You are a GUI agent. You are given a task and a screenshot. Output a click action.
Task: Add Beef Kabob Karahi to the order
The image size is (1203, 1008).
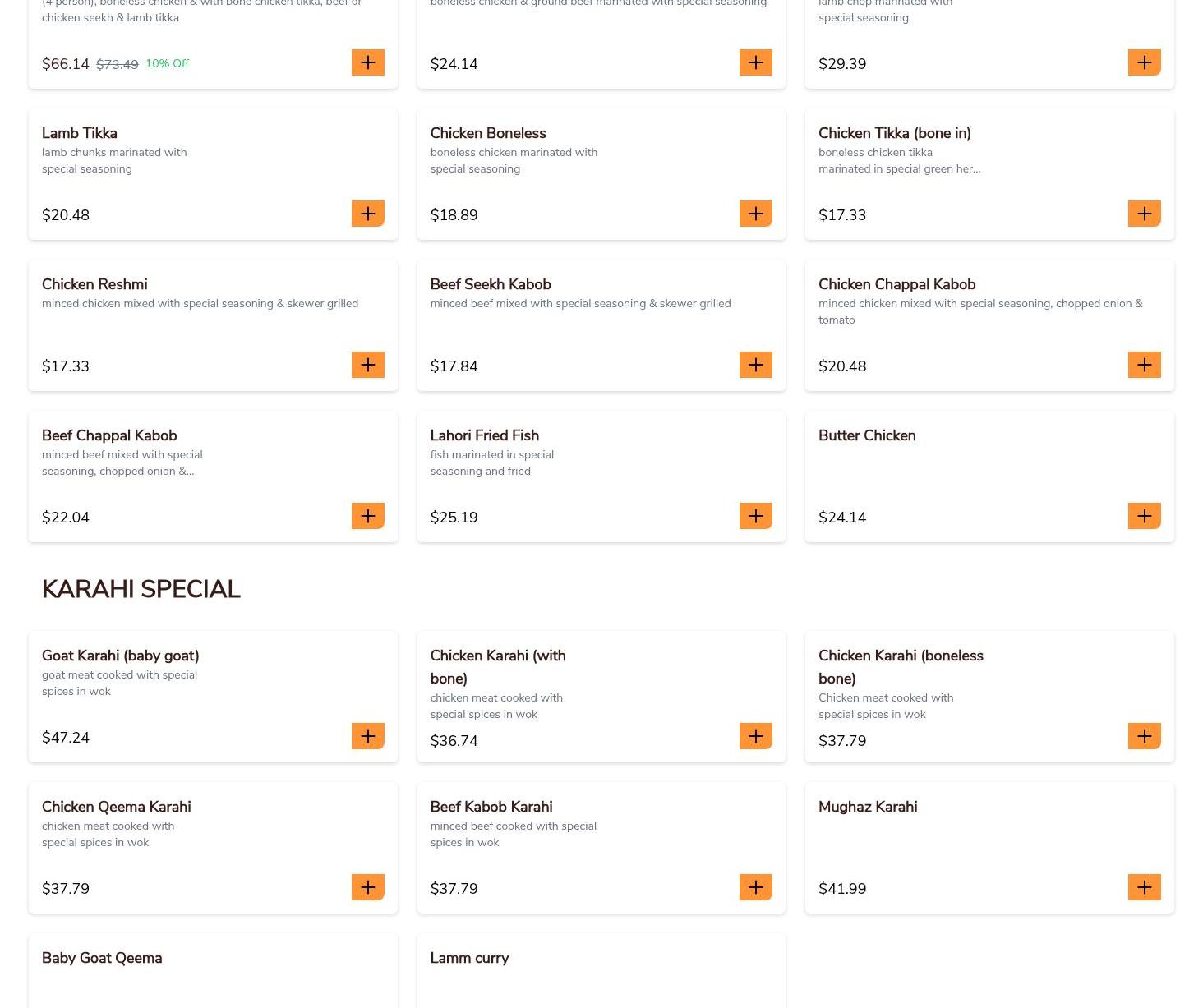tap(755, 887)
